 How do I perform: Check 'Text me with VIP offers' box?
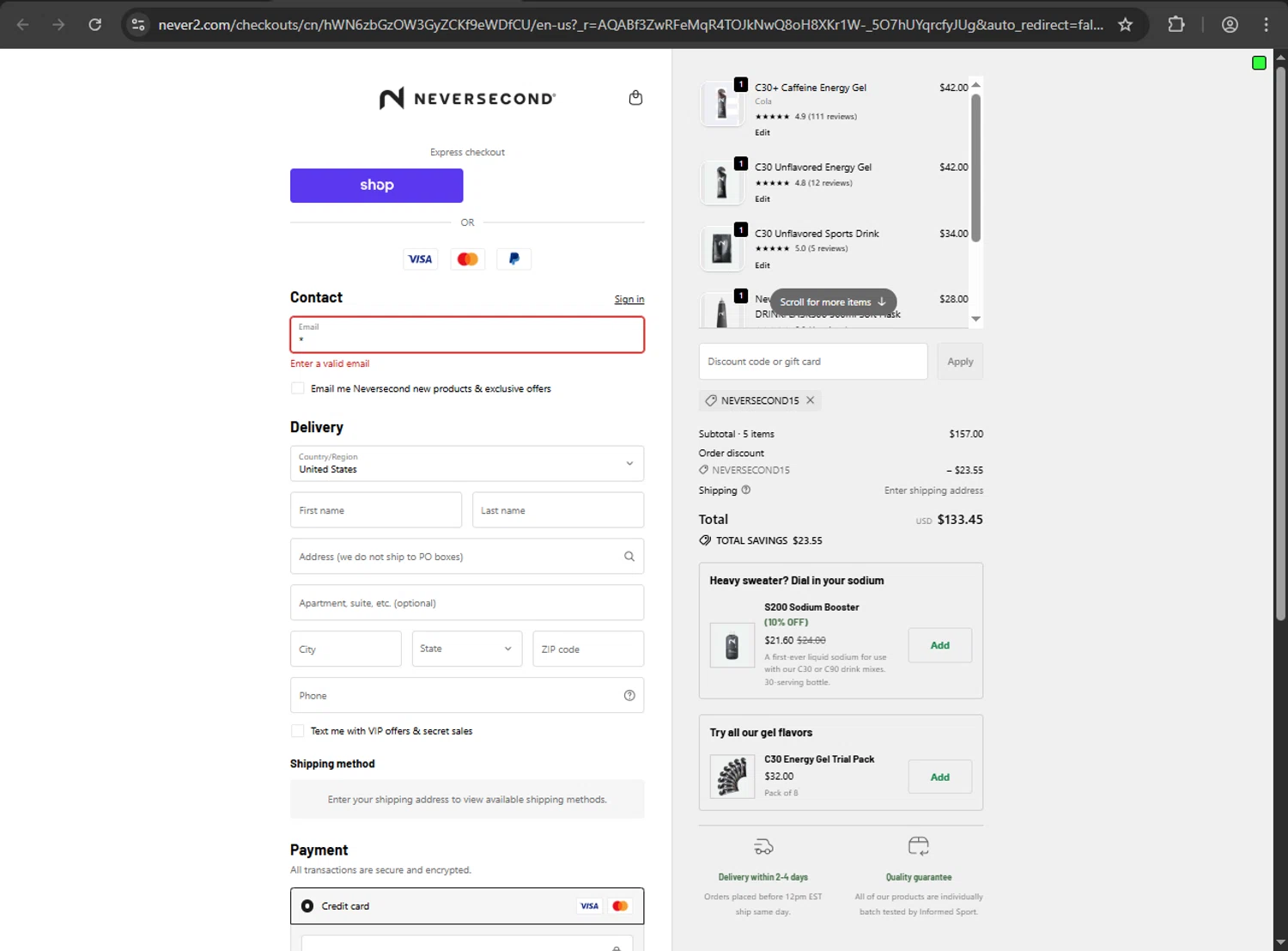coord(298,731)
